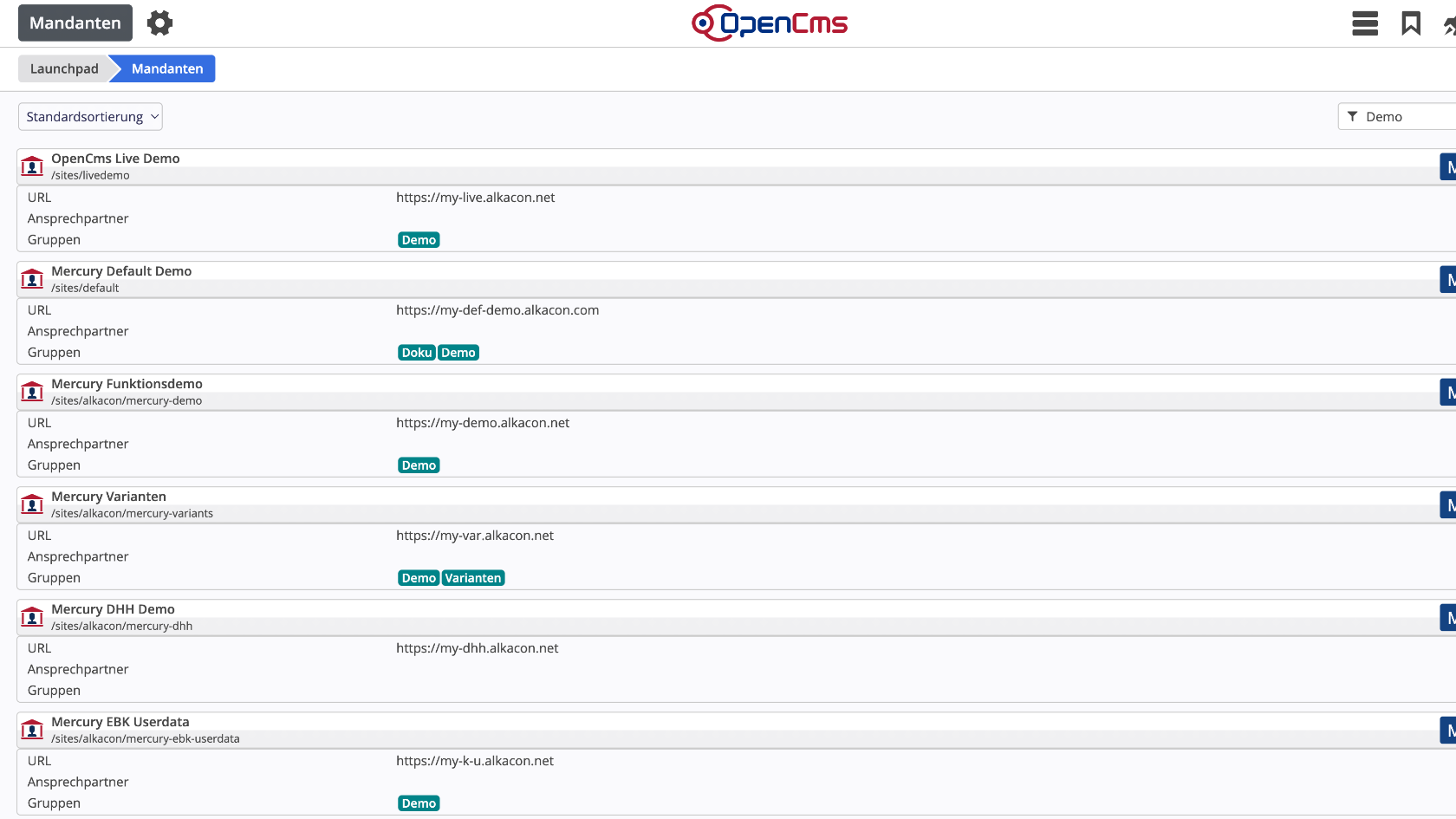The width and height of the screenshot is (1456, 819).
Task: Select the site icon for OpenCms Live Demo
Action: tap(32, 166)
